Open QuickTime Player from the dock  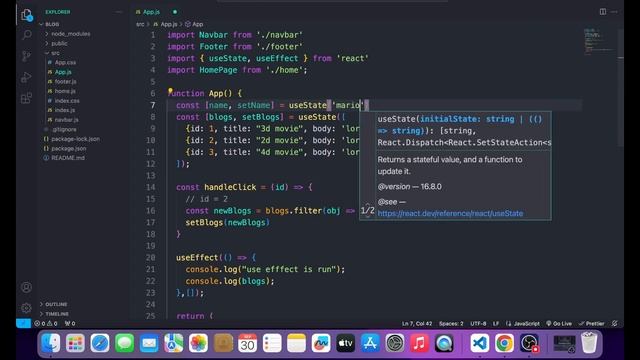tap(444, 343)
